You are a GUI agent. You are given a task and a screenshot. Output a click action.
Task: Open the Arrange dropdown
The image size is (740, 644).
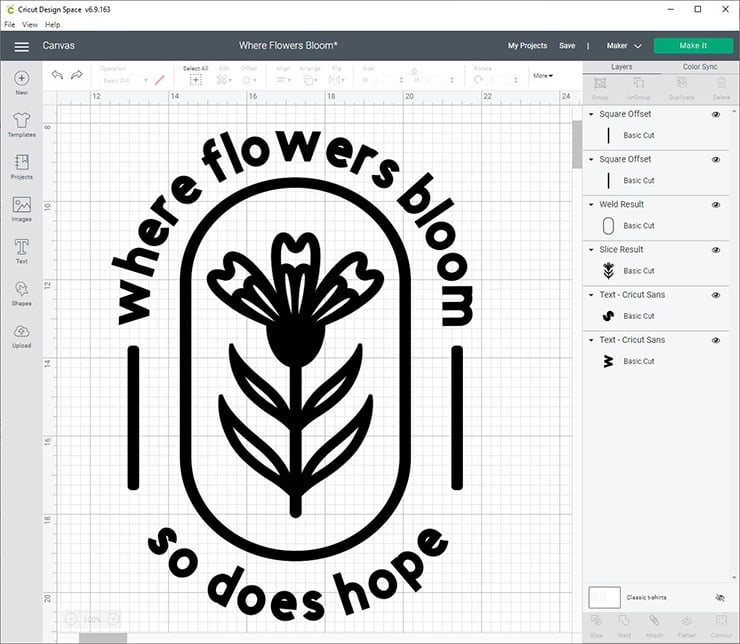310,80
